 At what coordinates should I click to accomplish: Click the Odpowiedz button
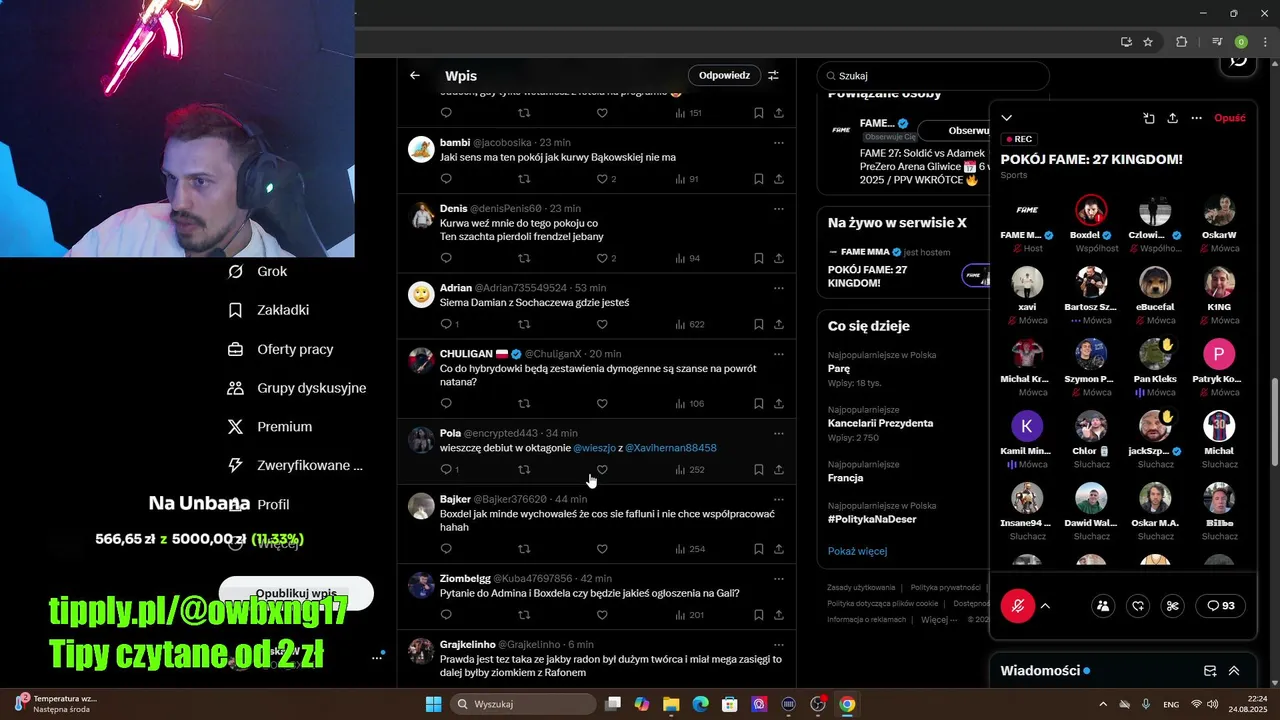pyautogui.click(x=724, y=75)
